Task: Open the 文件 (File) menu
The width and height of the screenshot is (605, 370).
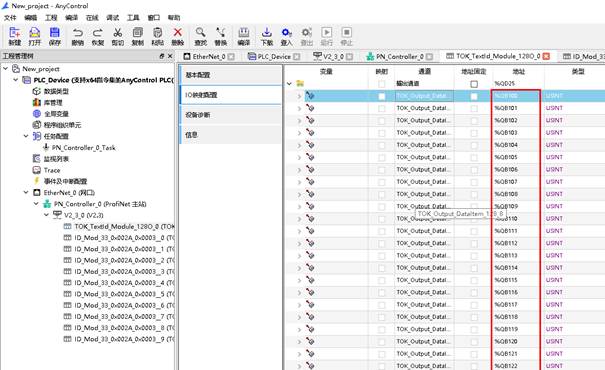Action: click(10, 17)
